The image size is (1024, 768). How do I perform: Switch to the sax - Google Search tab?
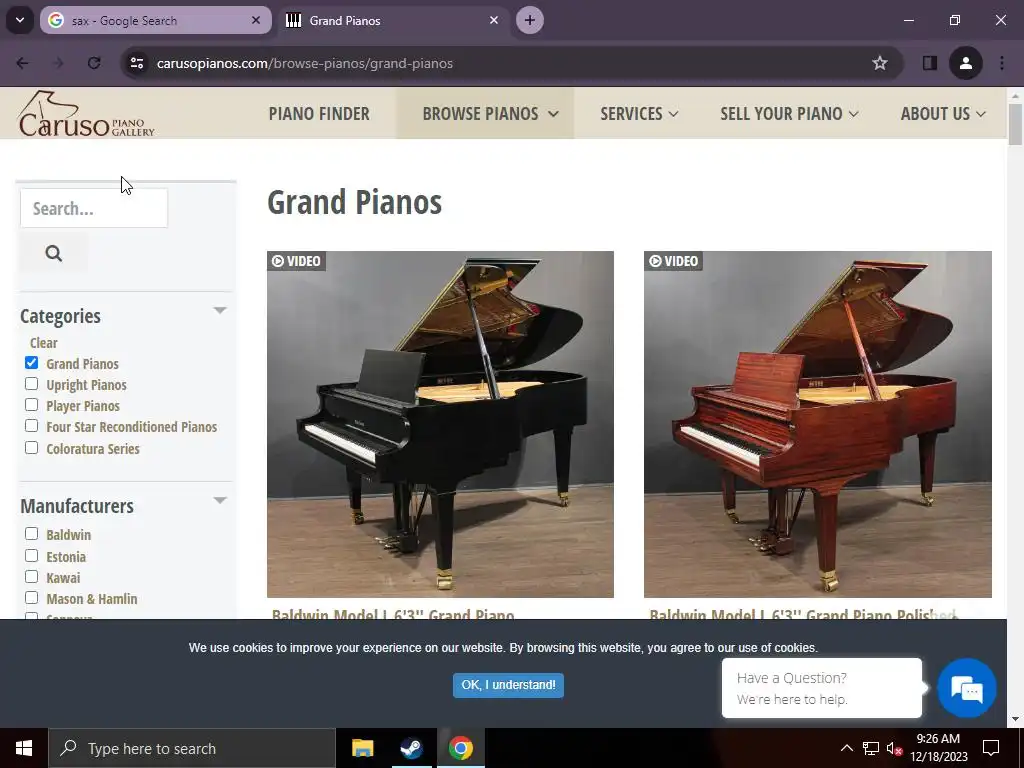pyautogui.click(x=155, y=20)
